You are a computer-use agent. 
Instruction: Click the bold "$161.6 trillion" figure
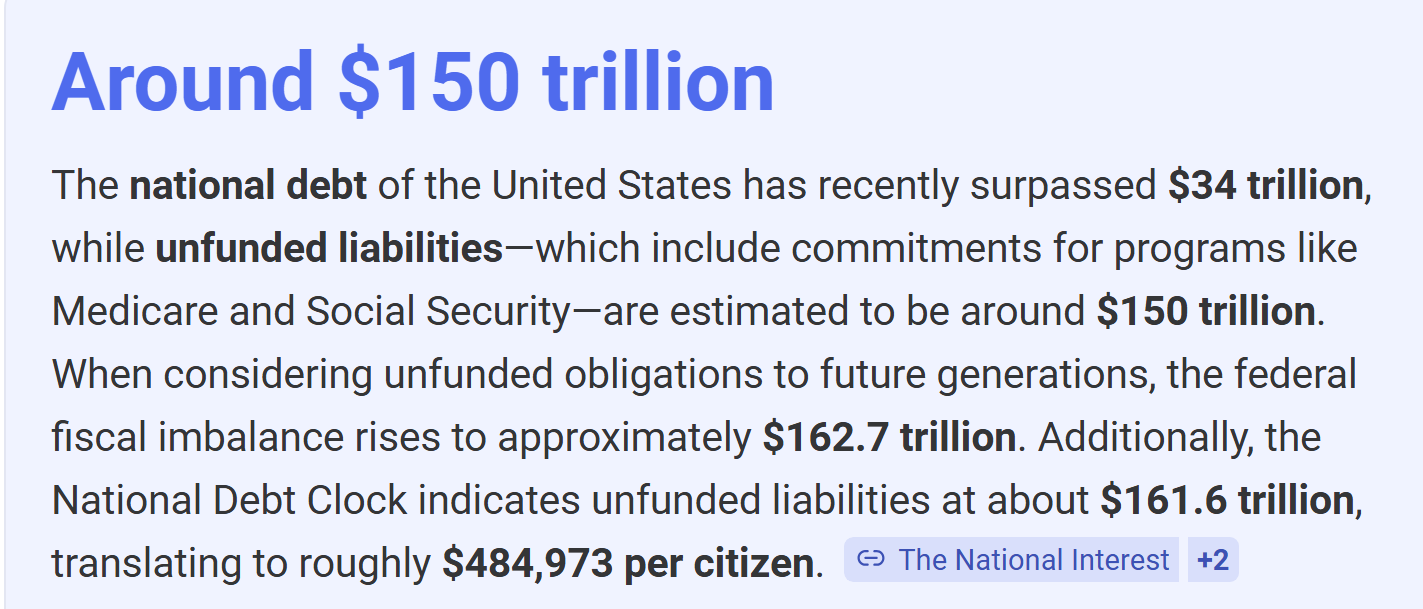click(x=1227, y=501)
